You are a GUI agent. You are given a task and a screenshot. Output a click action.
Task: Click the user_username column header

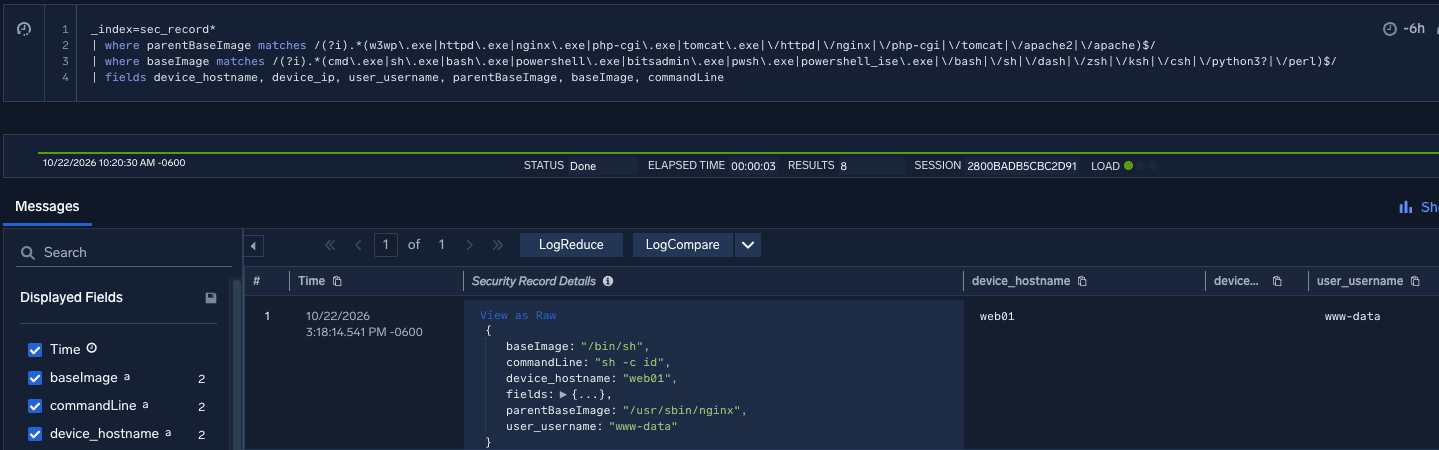click(x=1360, y=282)
